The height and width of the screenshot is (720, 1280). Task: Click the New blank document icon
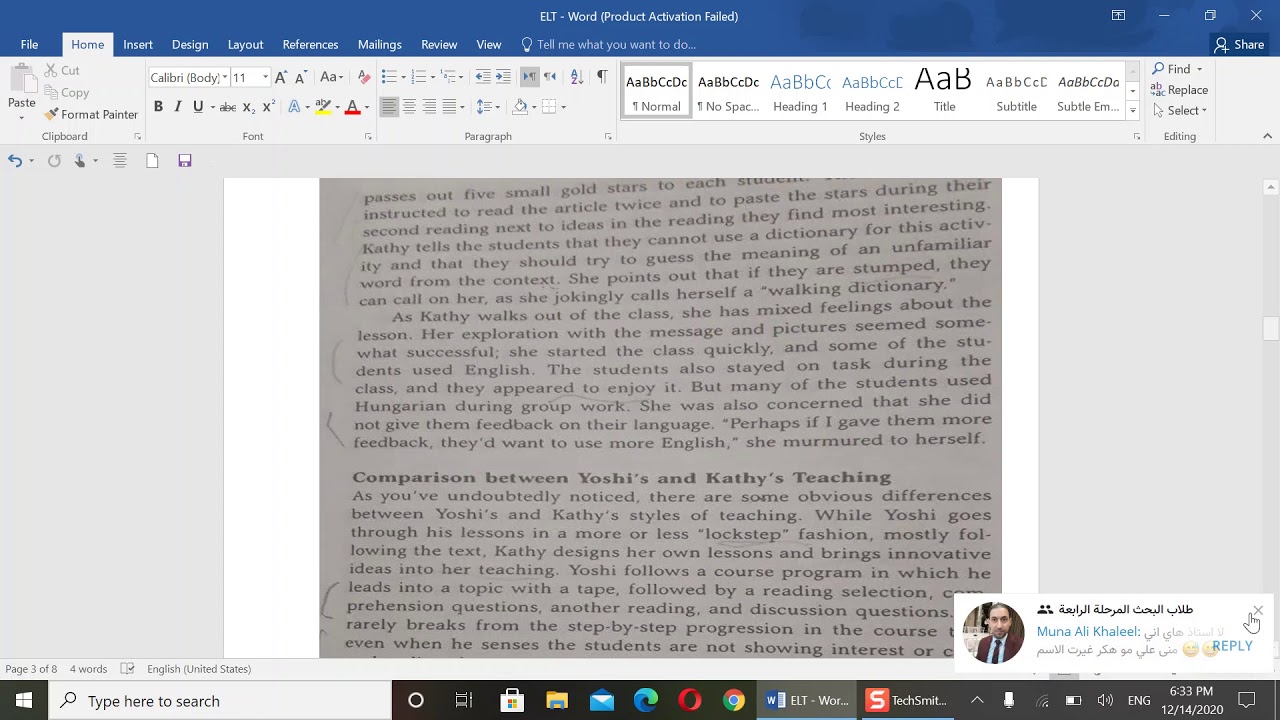[152, 160]
